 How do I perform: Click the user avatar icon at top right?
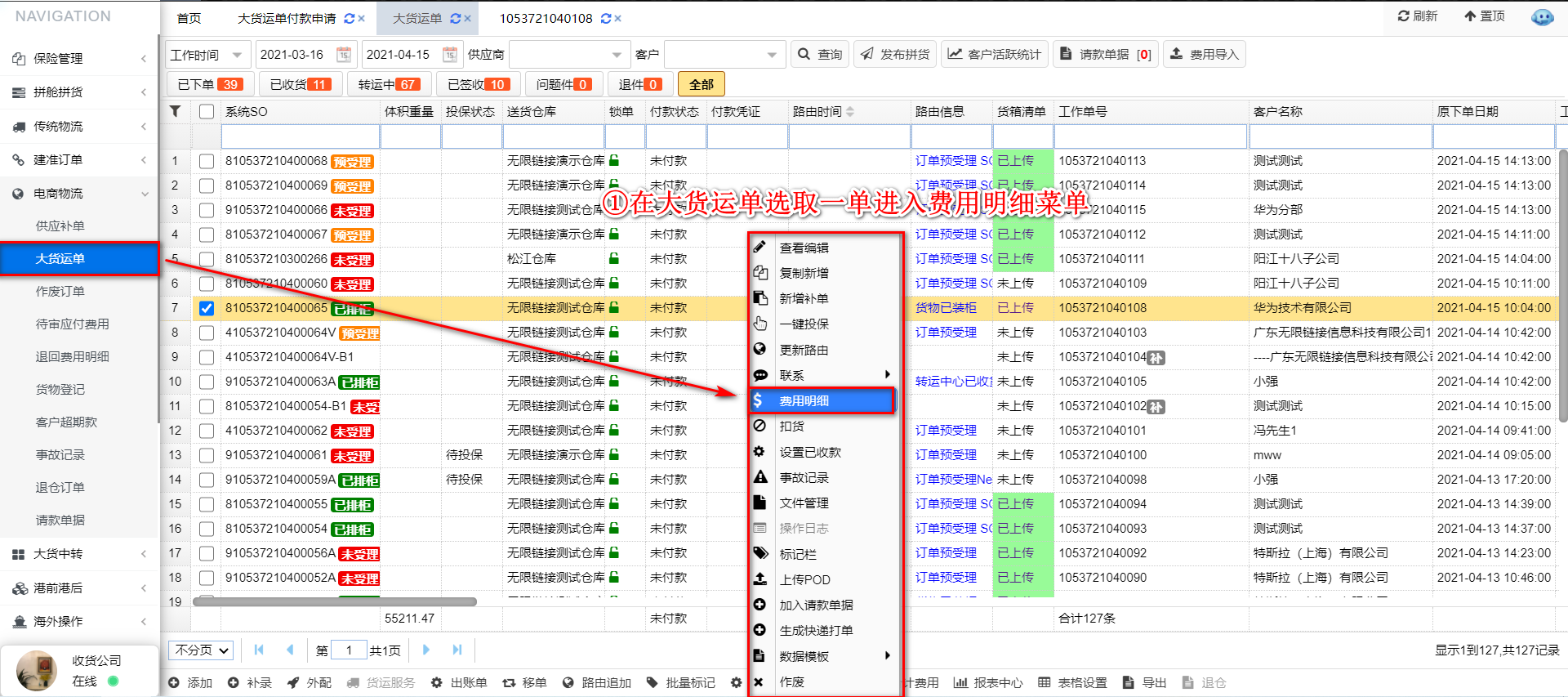[1542, 16]
